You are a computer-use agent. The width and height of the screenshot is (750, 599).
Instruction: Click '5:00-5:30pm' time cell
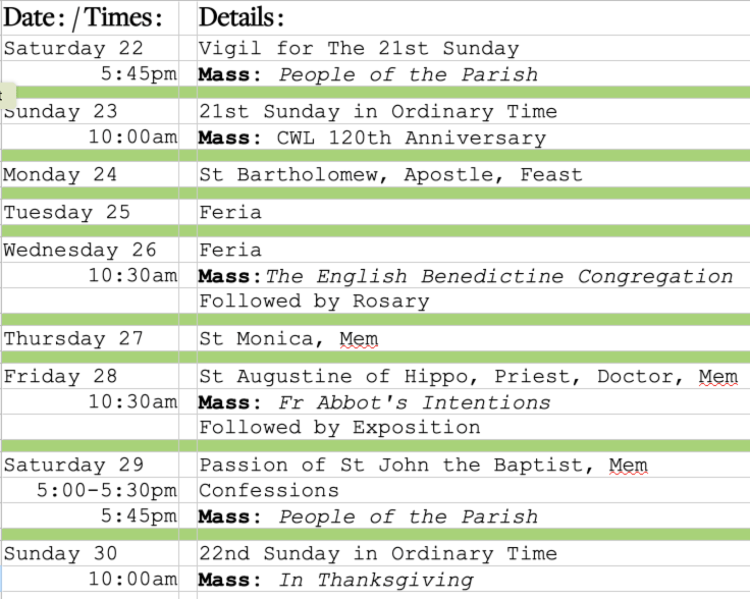click(90, 490)
